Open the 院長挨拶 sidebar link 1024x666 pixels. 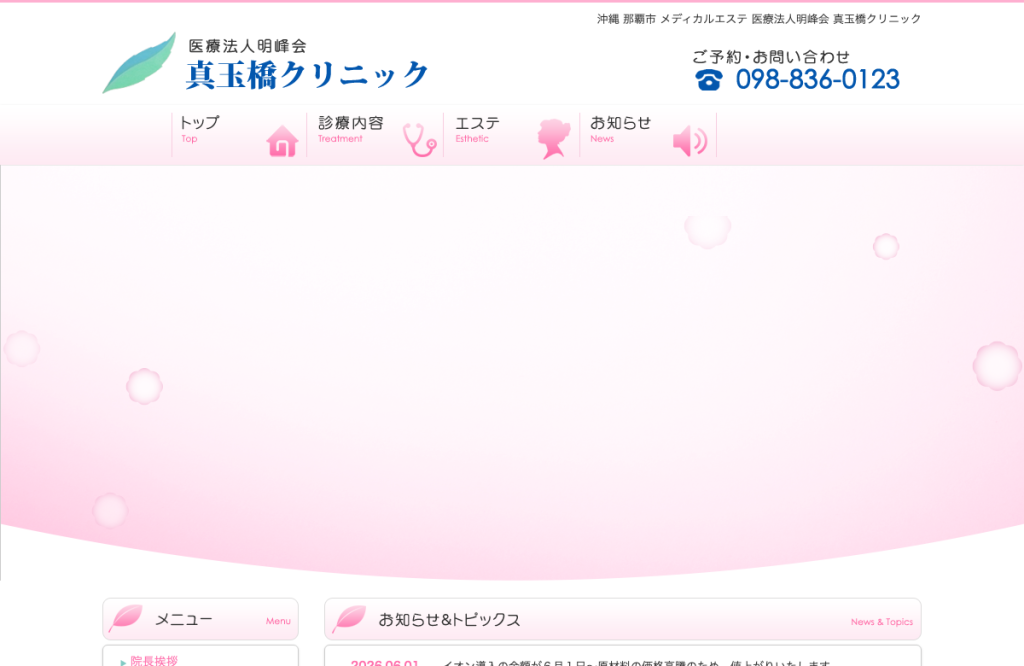coord(154,660)
